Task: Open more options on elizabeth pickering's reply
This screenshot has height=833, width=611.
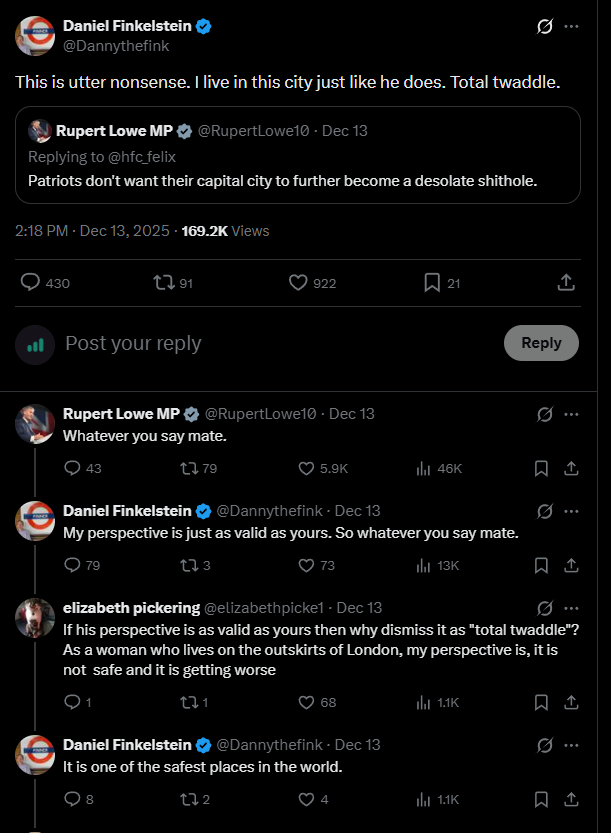Action: [571, 608]
